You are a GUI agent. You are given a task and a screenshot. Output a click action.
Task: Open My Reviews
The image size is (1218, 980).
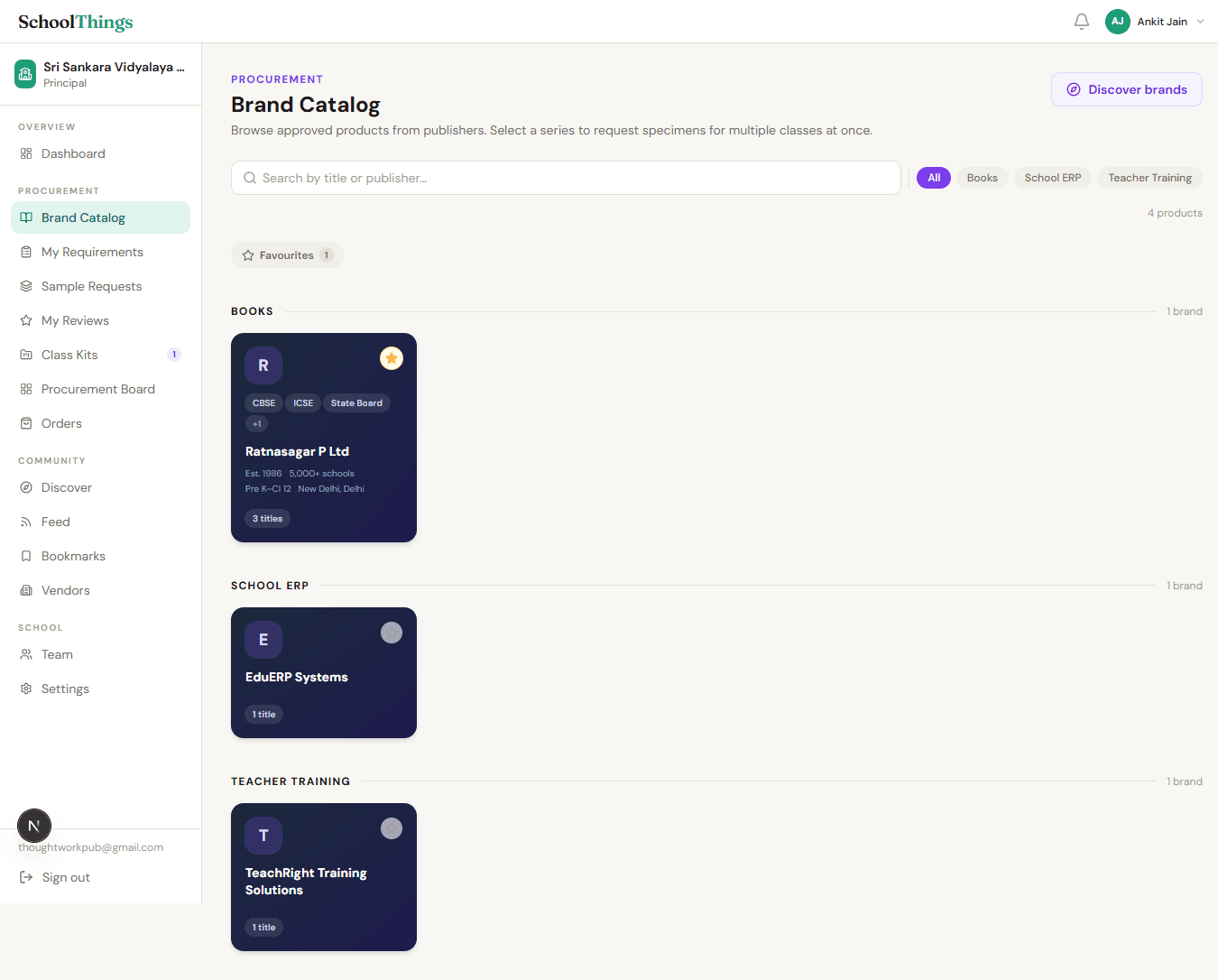100,320
